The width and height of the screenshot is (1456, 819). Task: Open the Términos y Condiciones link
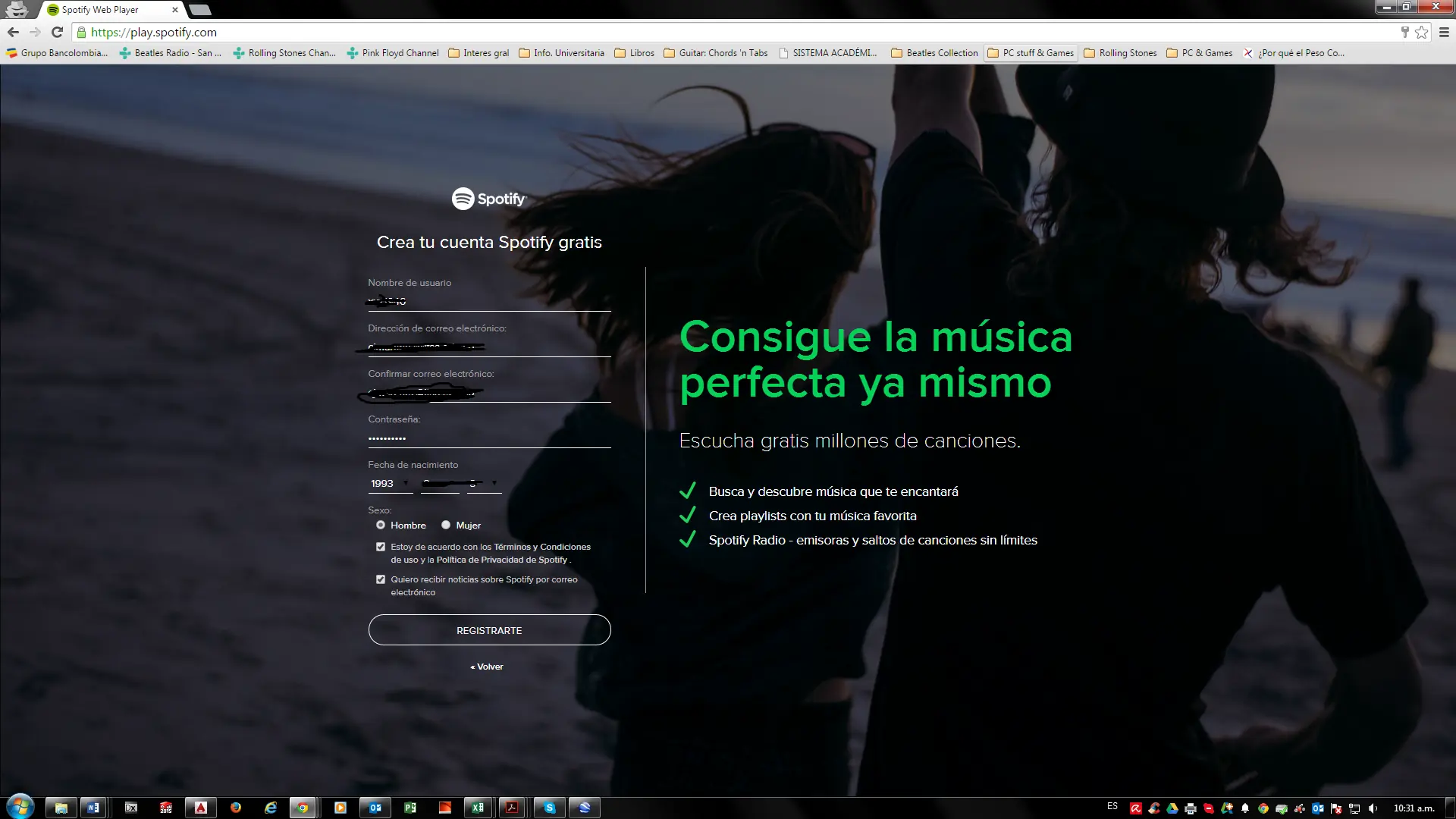point(542,547)
